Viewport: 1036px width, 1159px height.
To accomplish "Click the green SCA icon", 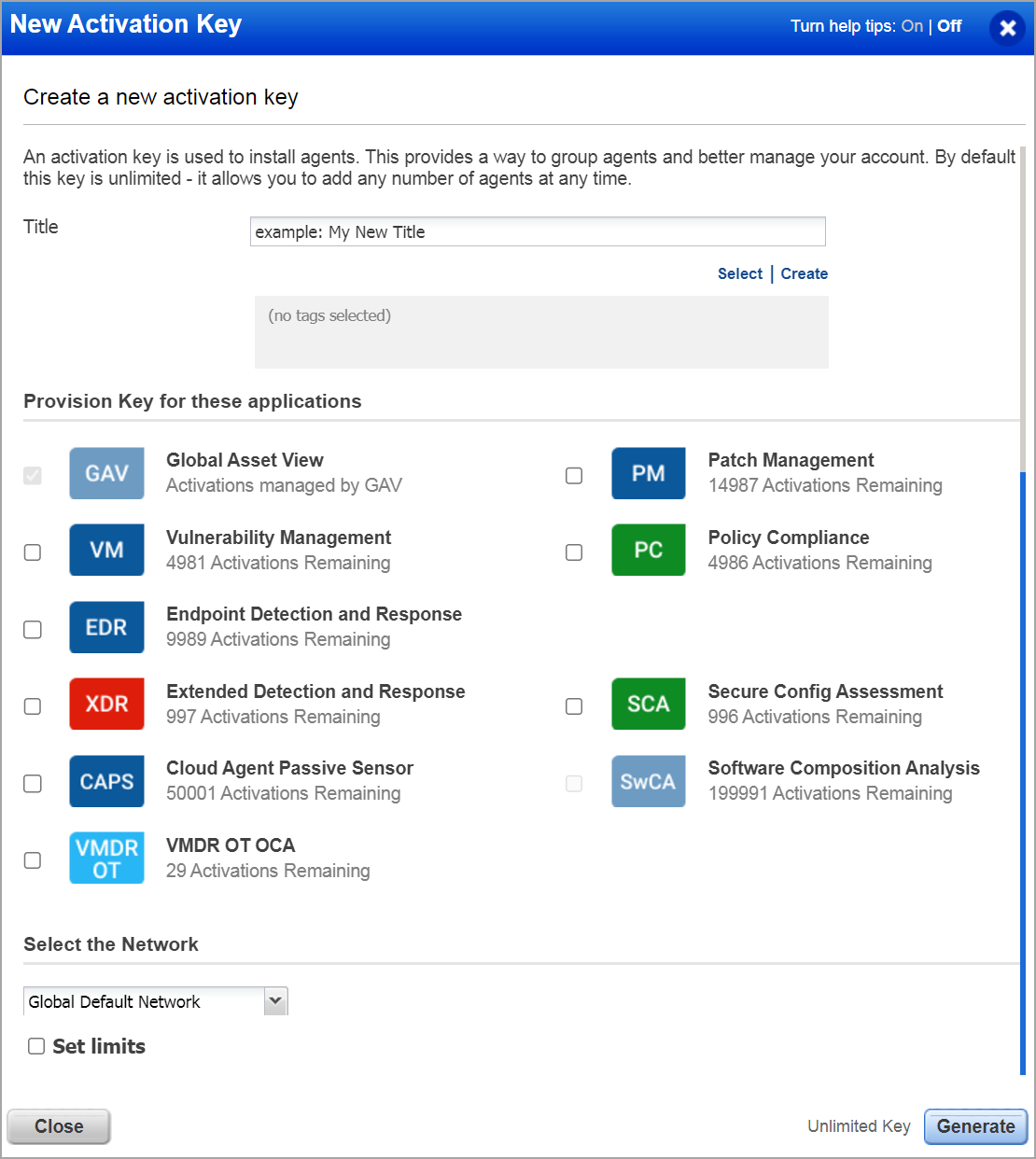I will point(648,704).
